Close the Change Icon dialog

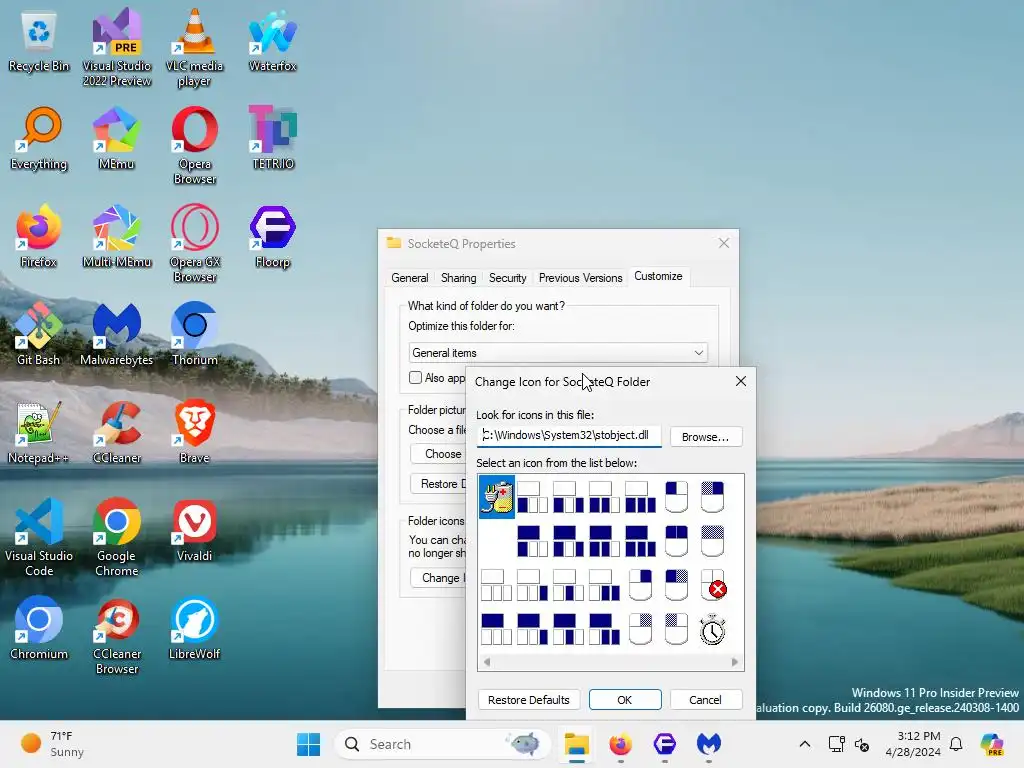(741, 381)
